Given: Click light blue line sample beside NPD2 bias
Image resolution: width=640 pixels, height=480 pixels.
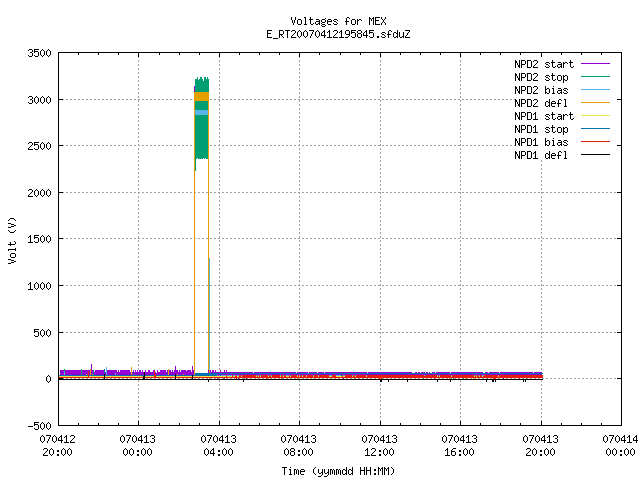Looking at the screenshot, I should pyautogui.click(x=596, y=89).
